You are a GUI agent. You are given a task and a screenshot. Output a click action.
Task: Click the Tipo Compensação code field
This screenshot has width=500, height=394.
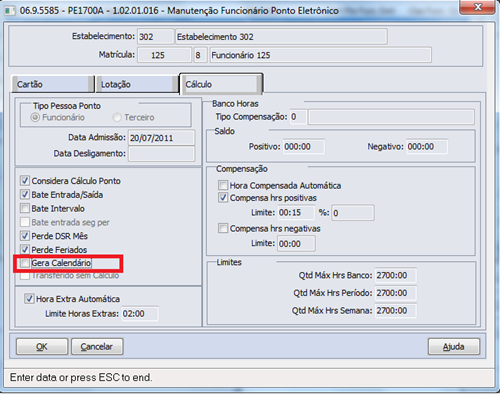[x=298, y=117]
